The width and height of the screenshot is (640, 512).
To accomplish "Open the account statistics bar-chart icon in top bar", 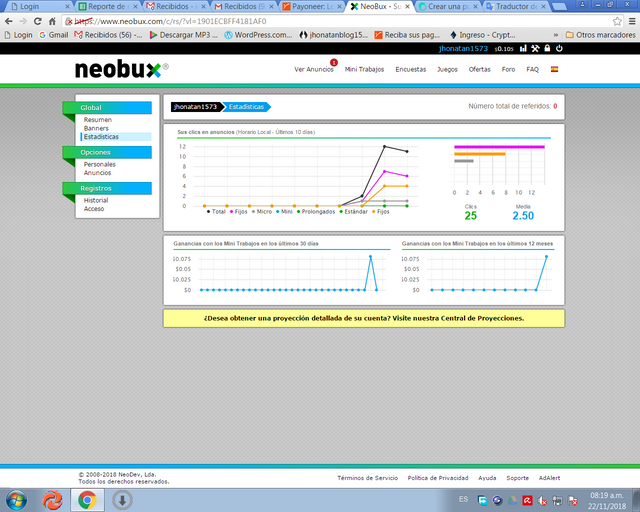I will [523, 49].
